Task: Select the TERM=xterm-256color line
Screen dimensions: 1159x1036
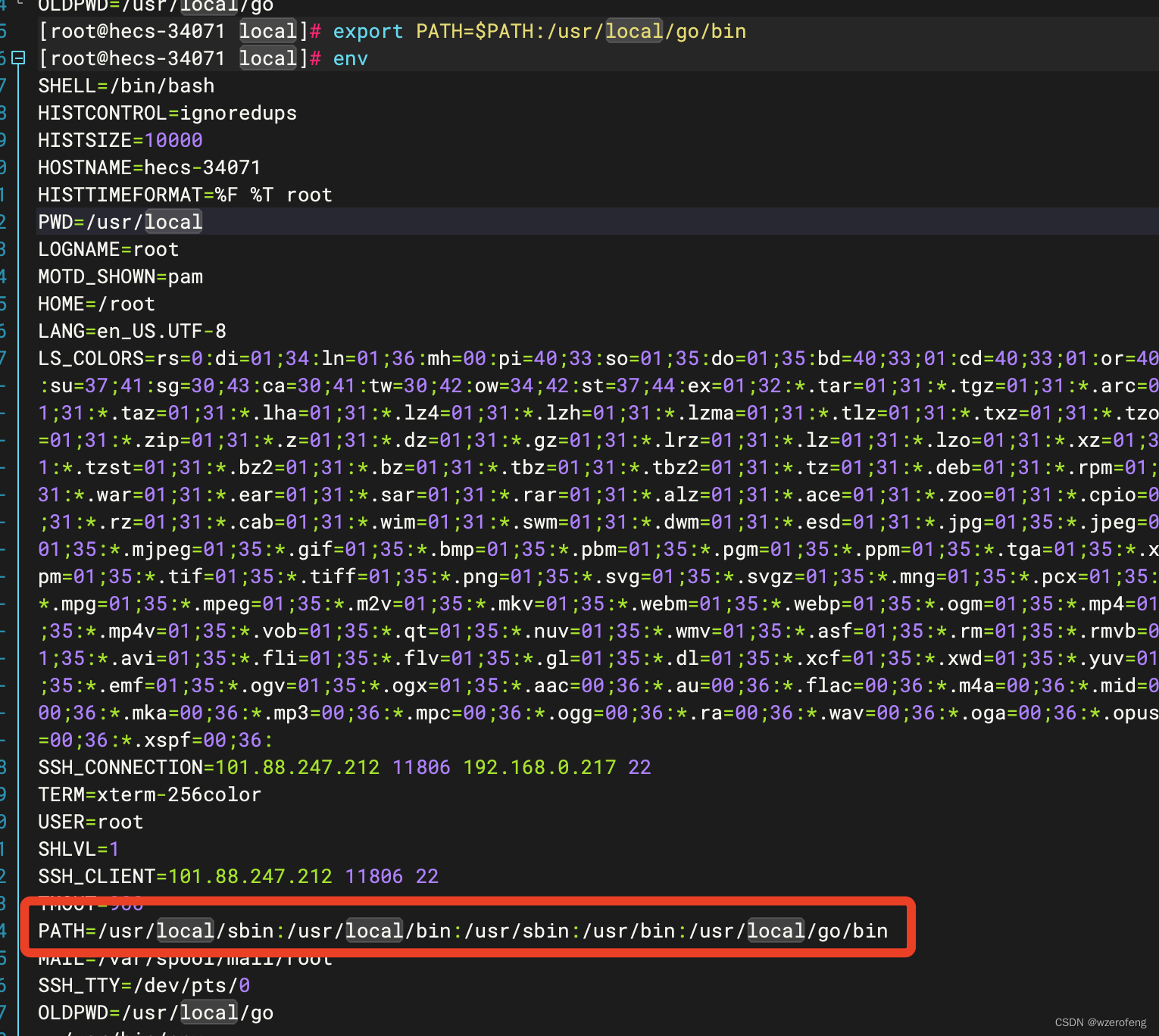Action: 150,795
